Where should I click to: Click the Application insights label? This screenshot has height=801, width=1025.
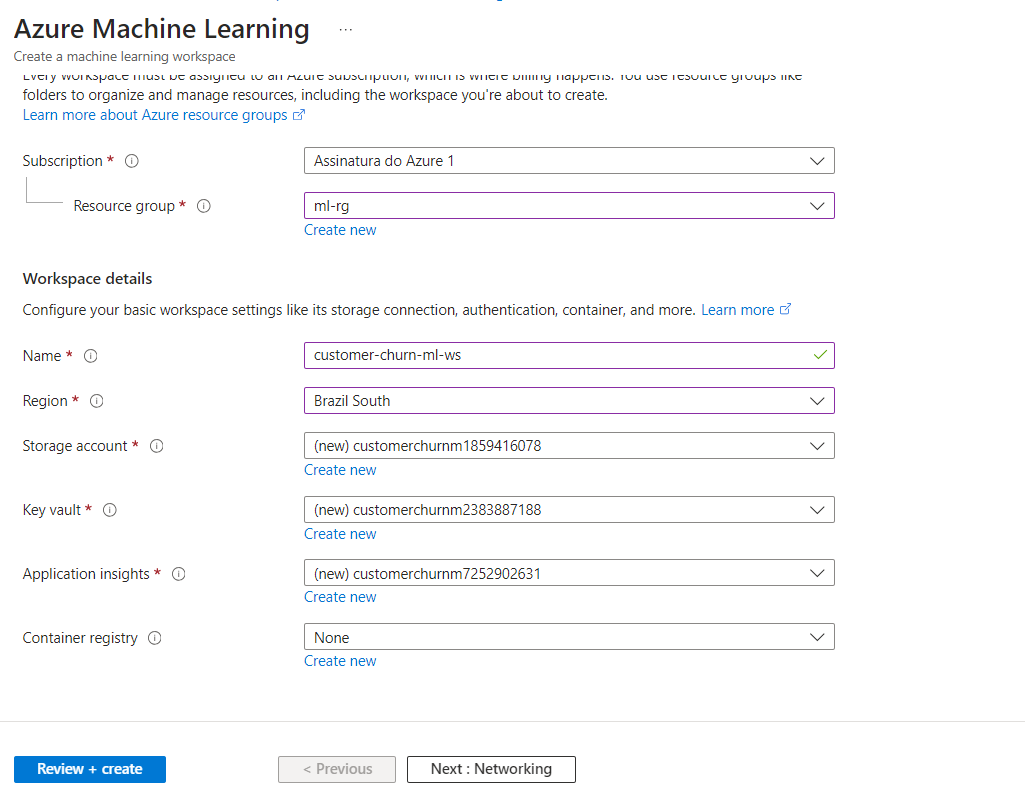point(86,574)
